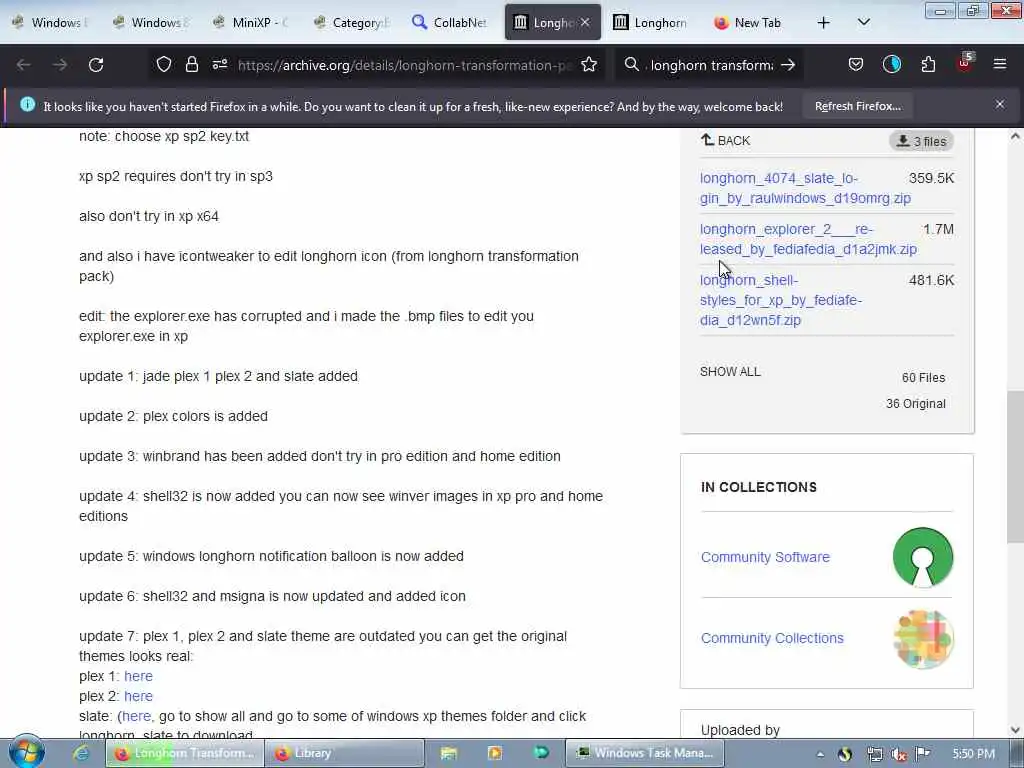Open the blue circular extension icon
Image resolution: width=1024 pixels, height=768 pixels.
click(891, 64)
